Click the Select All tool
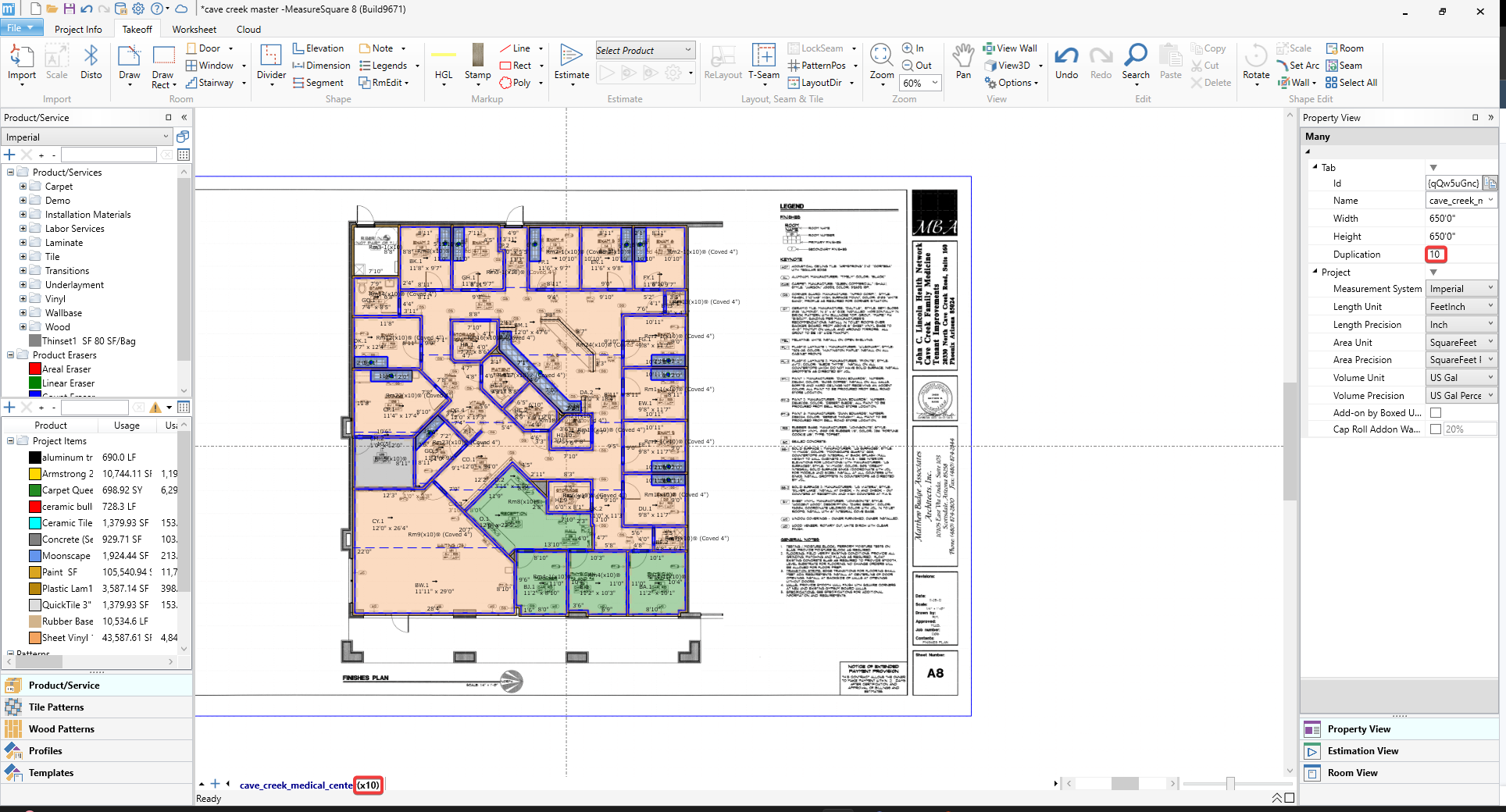This screenshot has width=1506, height=812. coord(1351,83)
